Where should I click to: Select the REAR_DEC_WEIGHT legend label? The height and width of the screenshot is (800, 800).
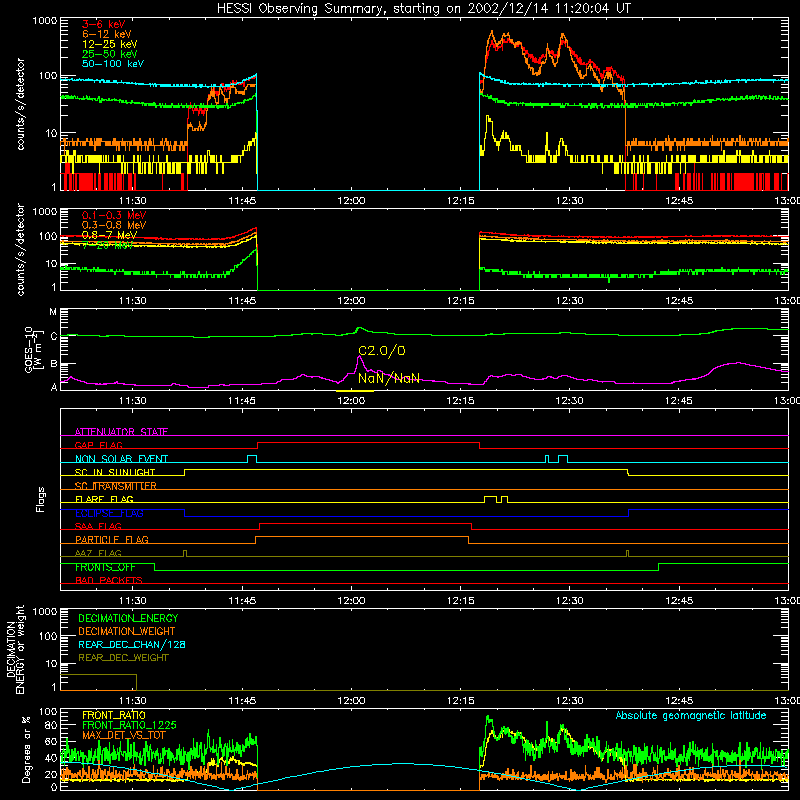tap(123, 658)
